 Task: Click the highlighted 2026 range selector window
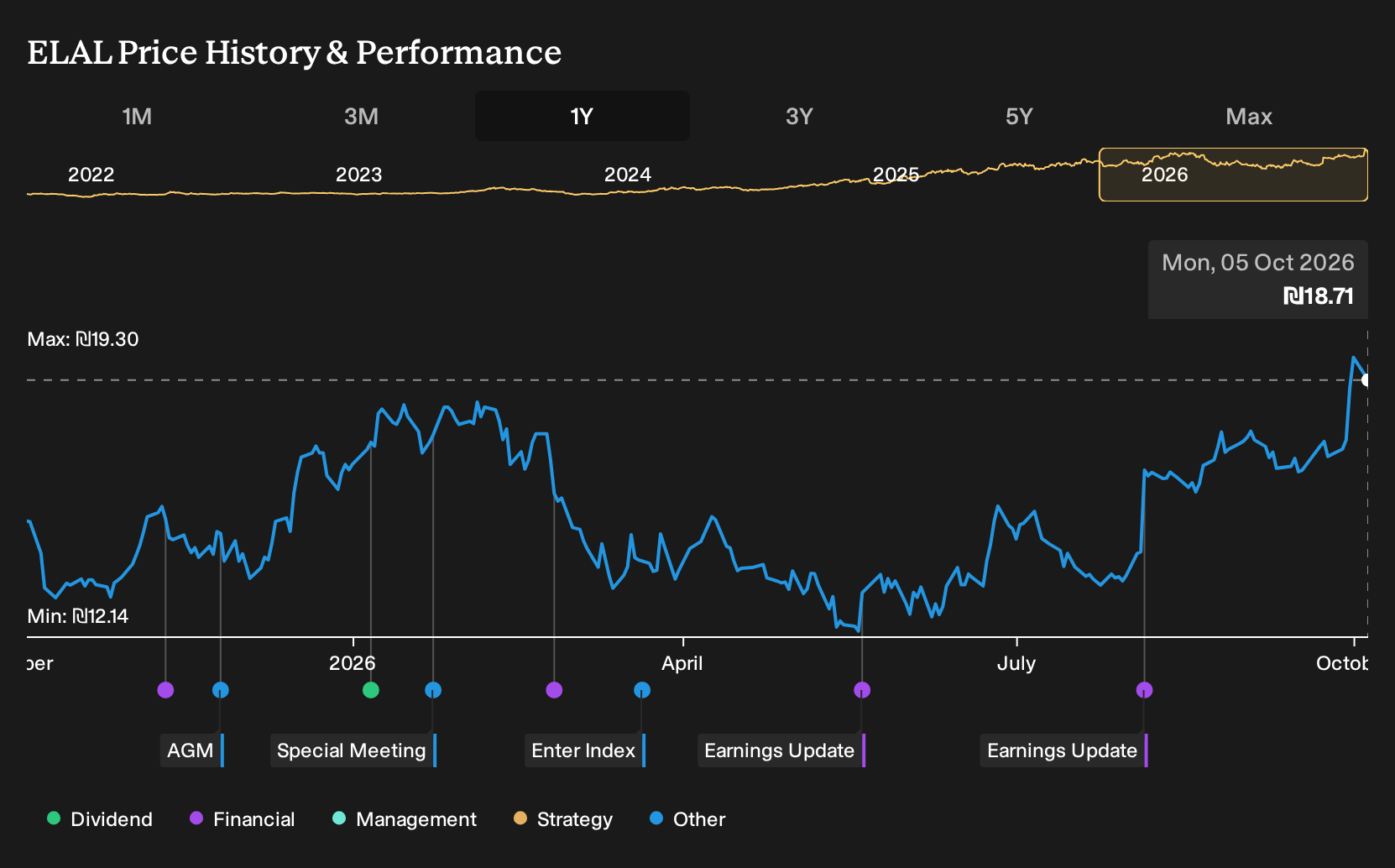click(1233, 175)
